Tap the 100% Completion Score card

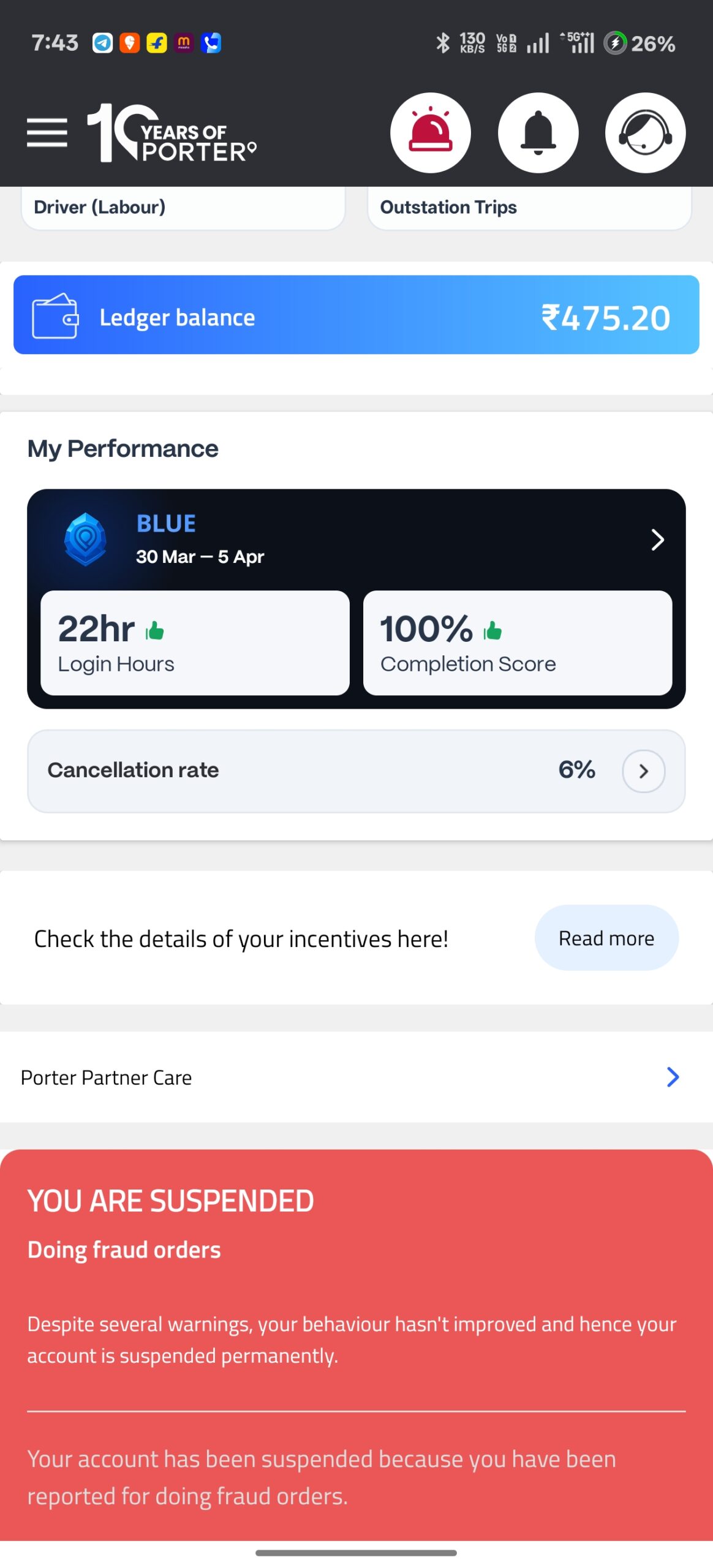(x=518, y=643)
